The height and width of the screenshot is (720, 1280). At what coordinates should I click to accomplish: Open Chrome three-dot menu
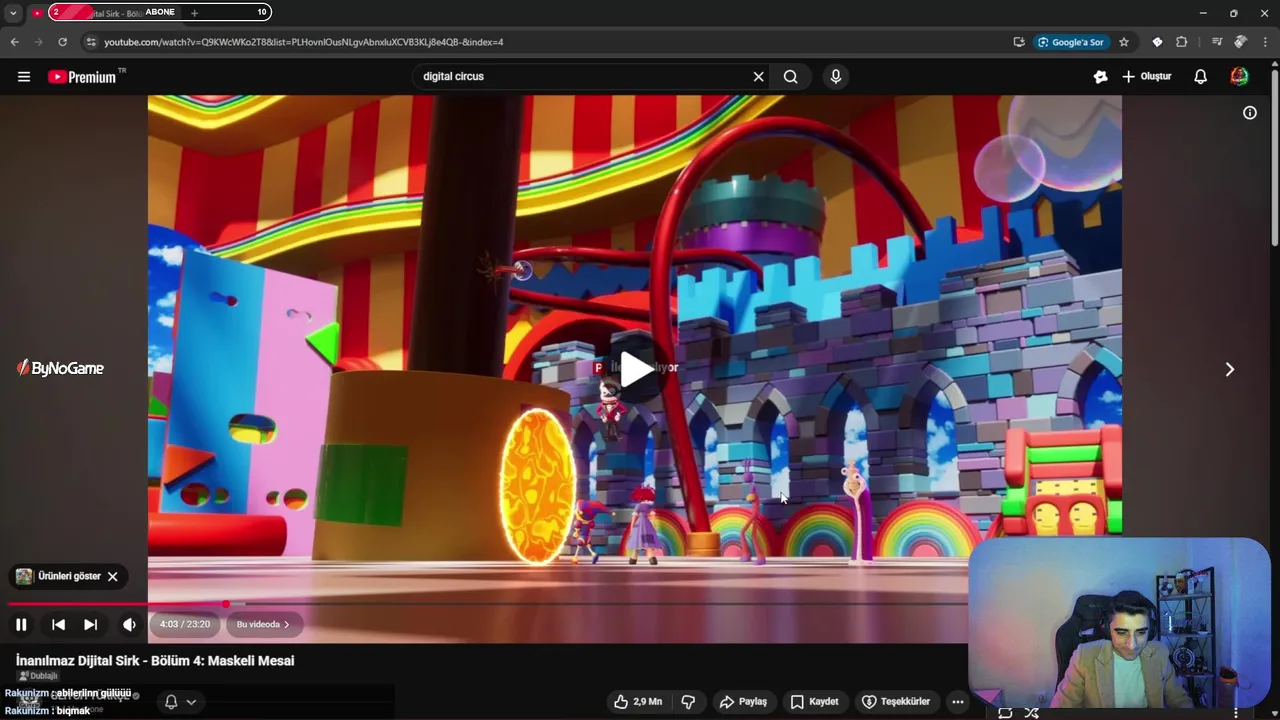(1266, 42)
